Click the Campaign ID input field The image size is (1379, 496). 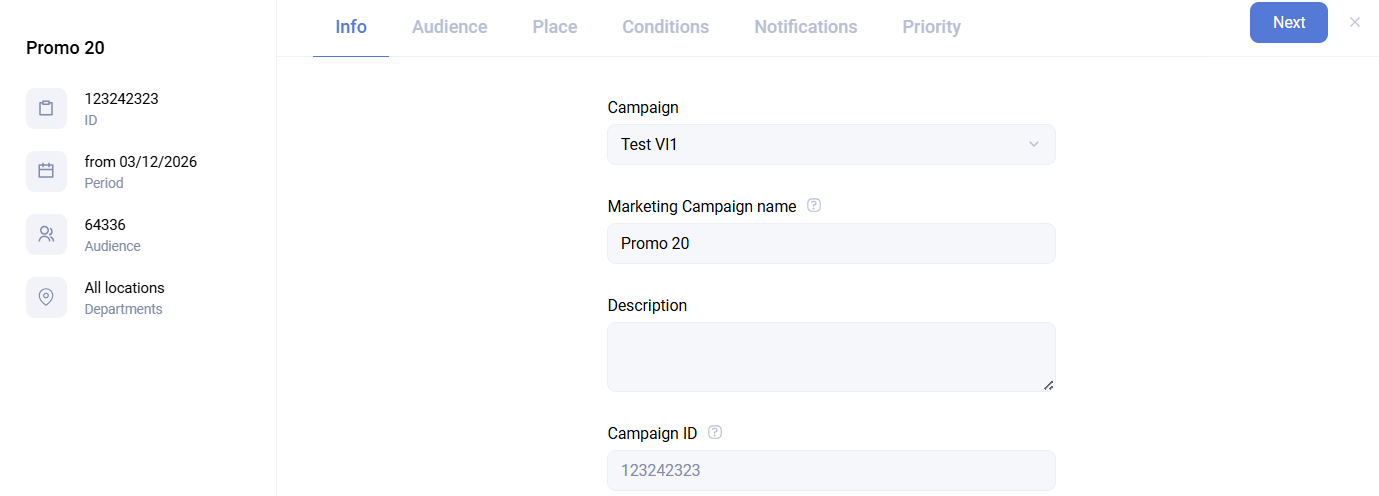coord(830,470)
